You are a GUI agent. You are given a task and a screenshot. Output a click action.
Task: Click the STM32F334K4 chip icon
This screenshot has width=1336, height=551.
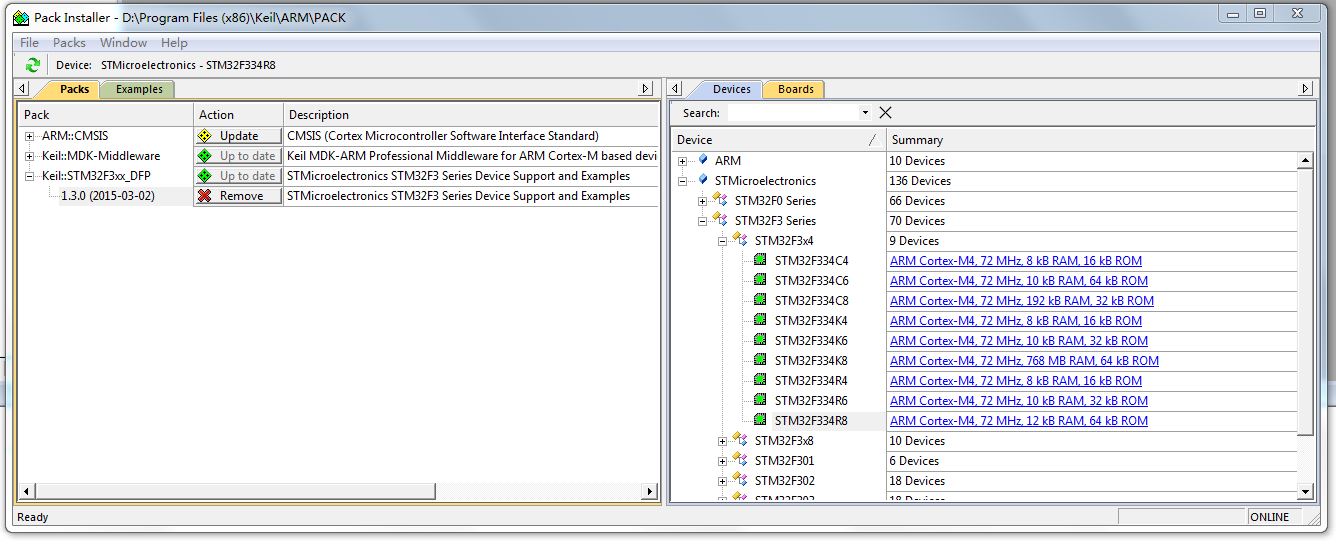(761, 321)
